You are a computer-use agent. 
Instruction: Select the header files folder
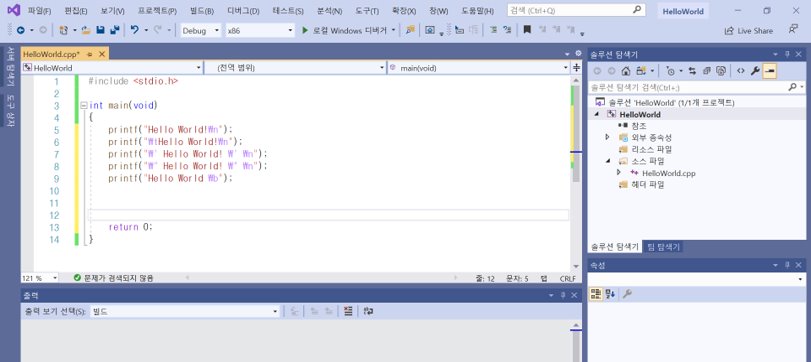tap(647, 185)
